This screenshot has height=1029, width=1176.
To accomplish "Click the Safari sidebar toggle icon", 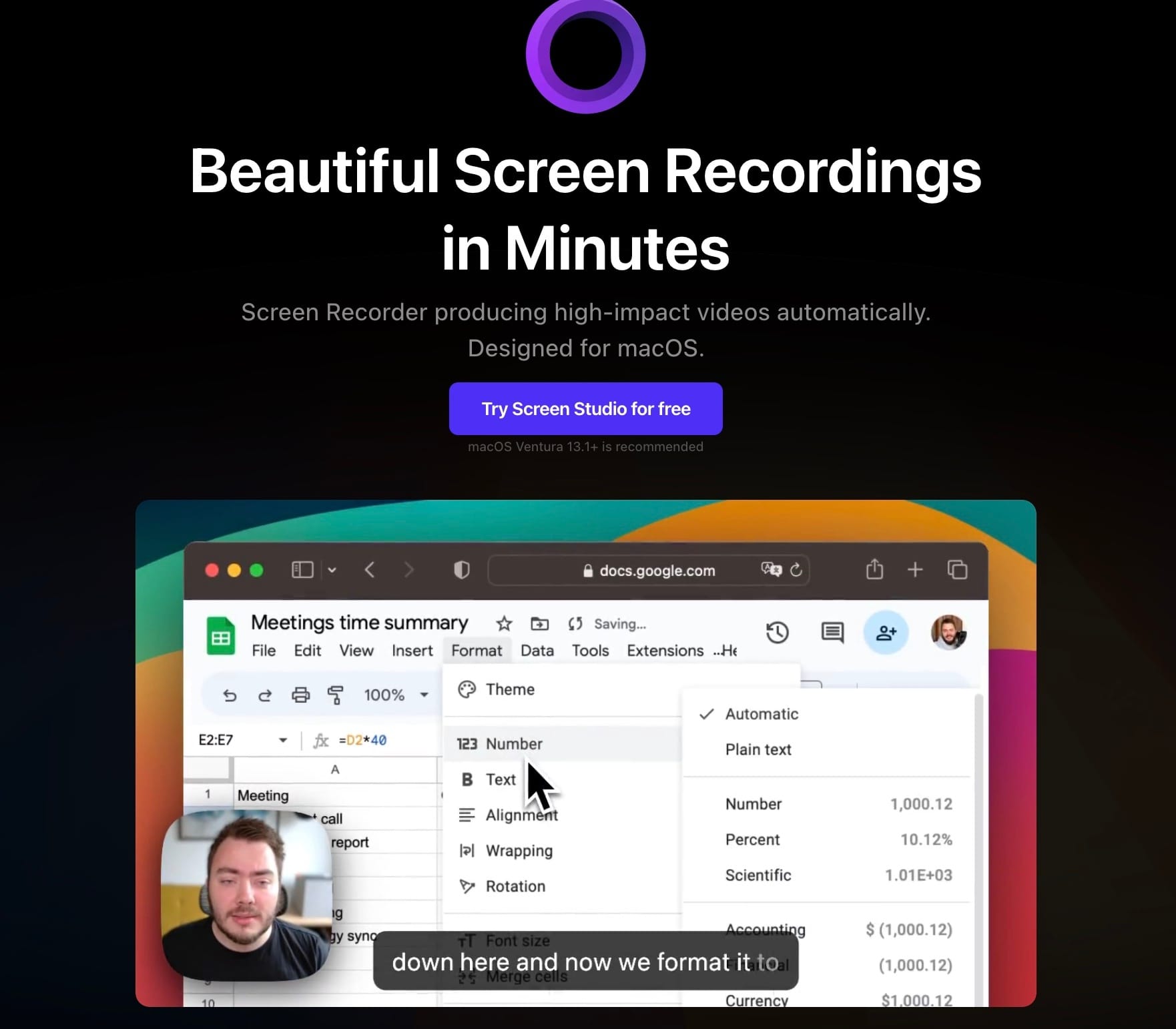I will click(302, 569).
